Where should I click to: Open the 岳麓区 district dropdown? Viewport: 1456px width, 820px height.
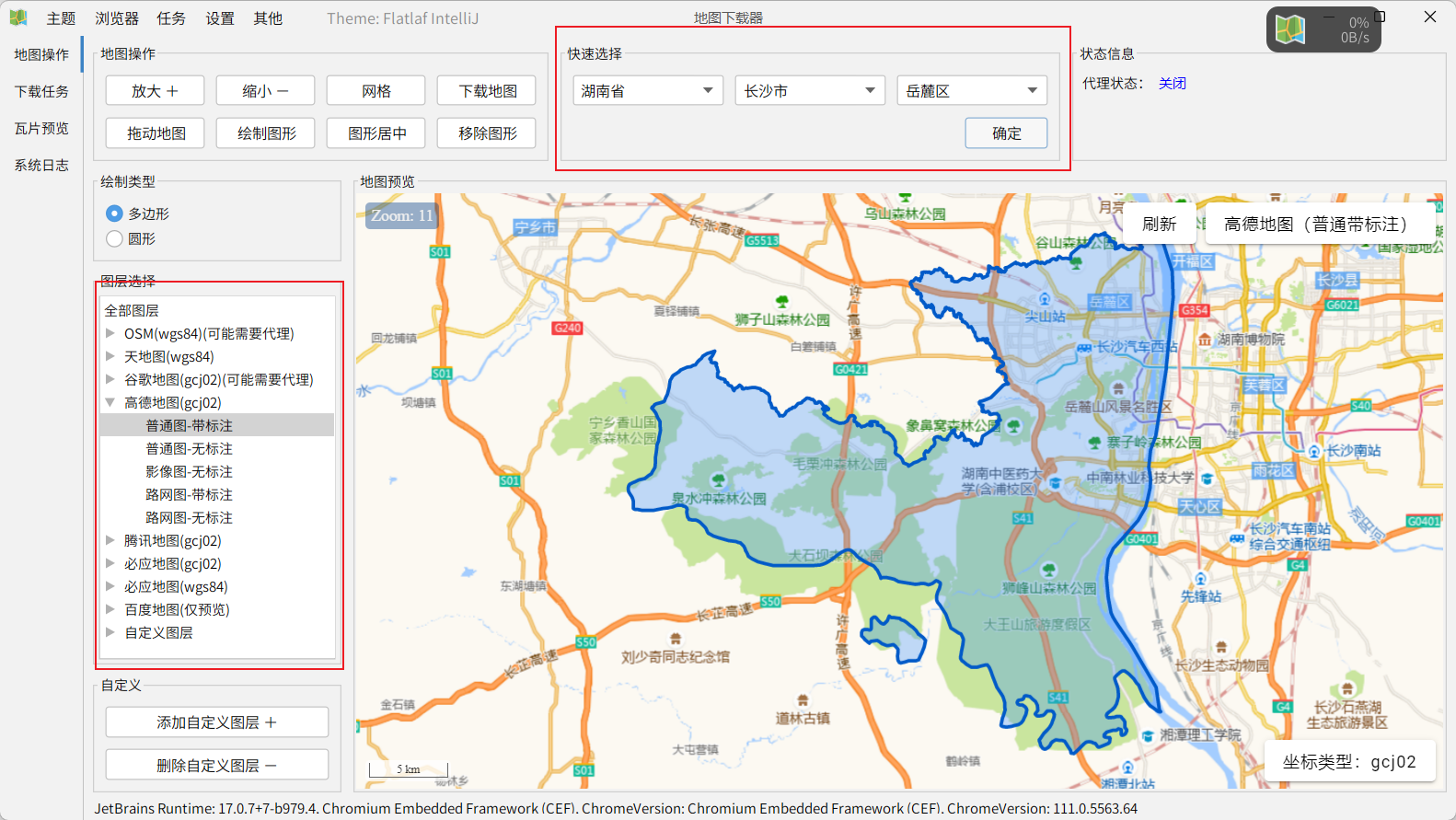[971, 90]
